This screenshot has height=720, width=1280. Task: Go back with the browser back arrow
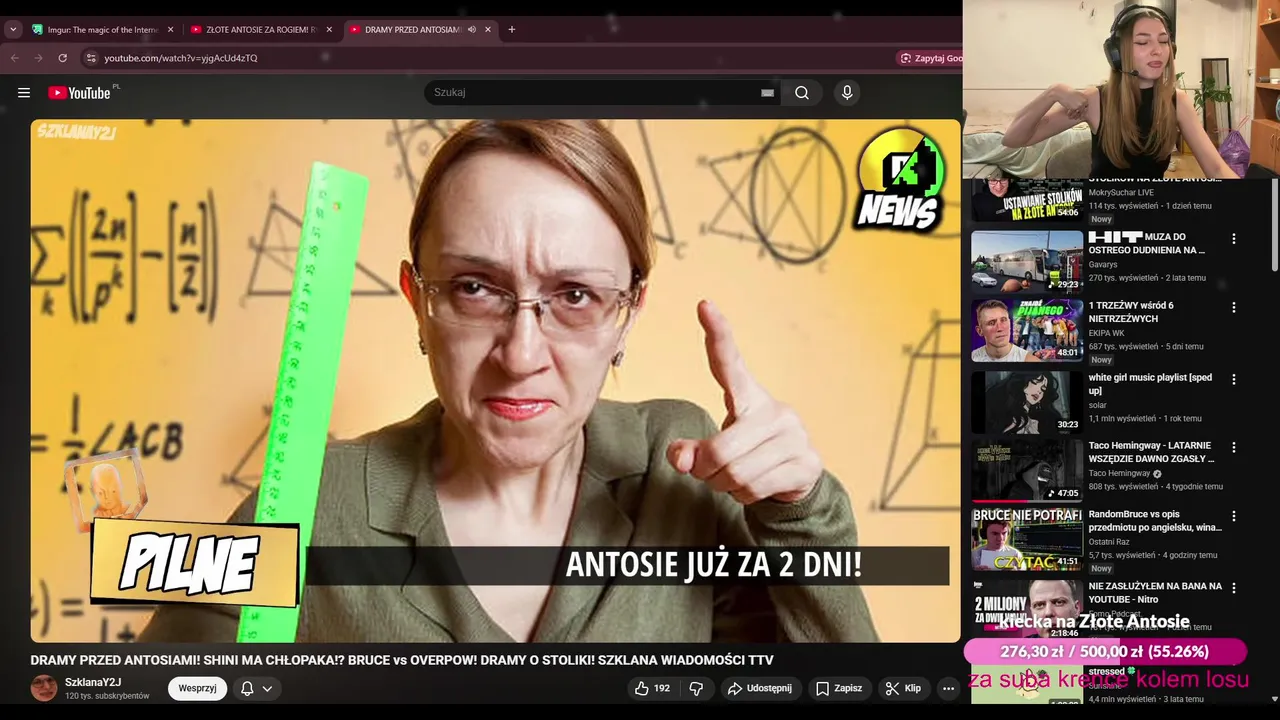point(14,58)
